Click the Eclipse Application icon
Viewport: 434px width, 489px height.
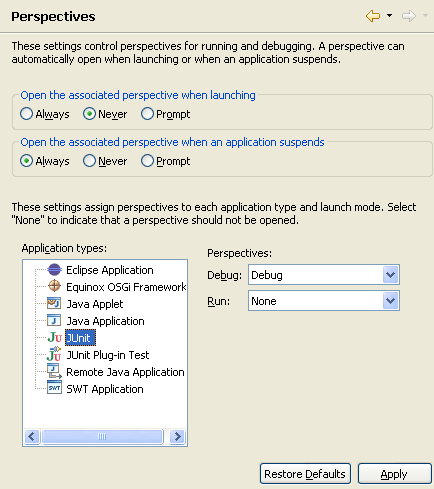pyautogui.click(x=54, y=270)
